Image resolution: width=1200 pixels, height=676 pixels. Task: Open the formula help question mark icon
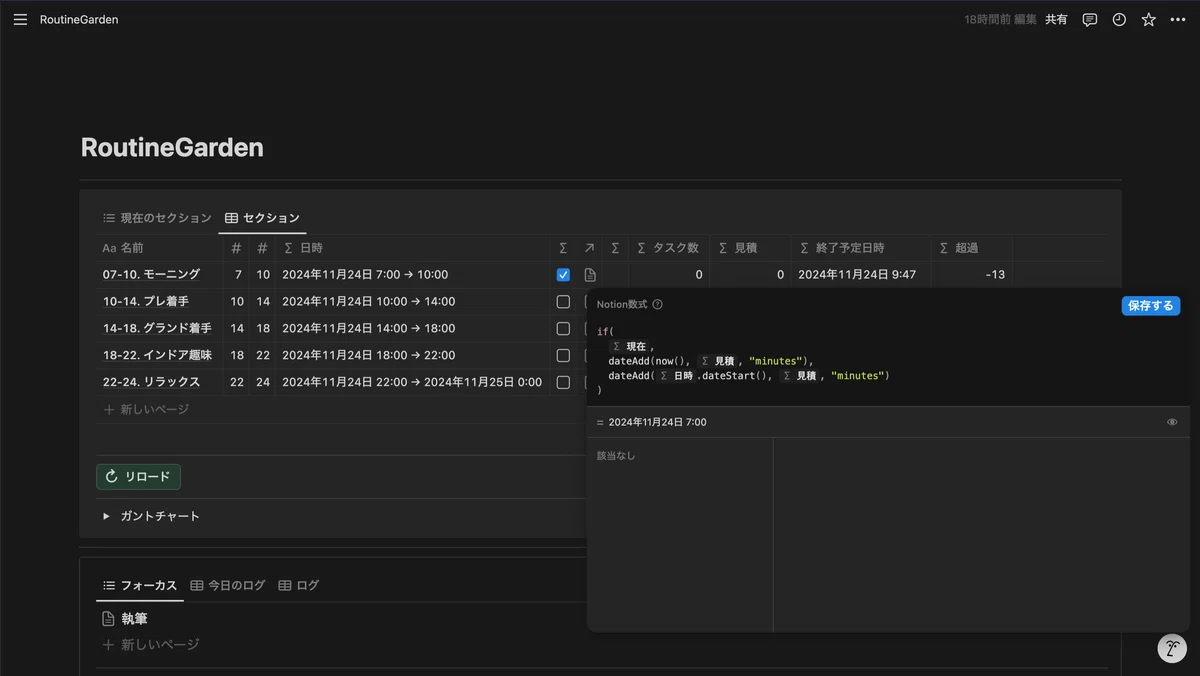point(657,305)
